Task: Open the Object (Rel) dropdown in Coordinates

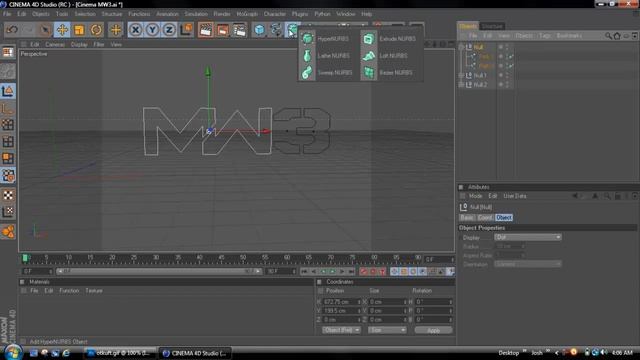Action: [x=341, y=330]
